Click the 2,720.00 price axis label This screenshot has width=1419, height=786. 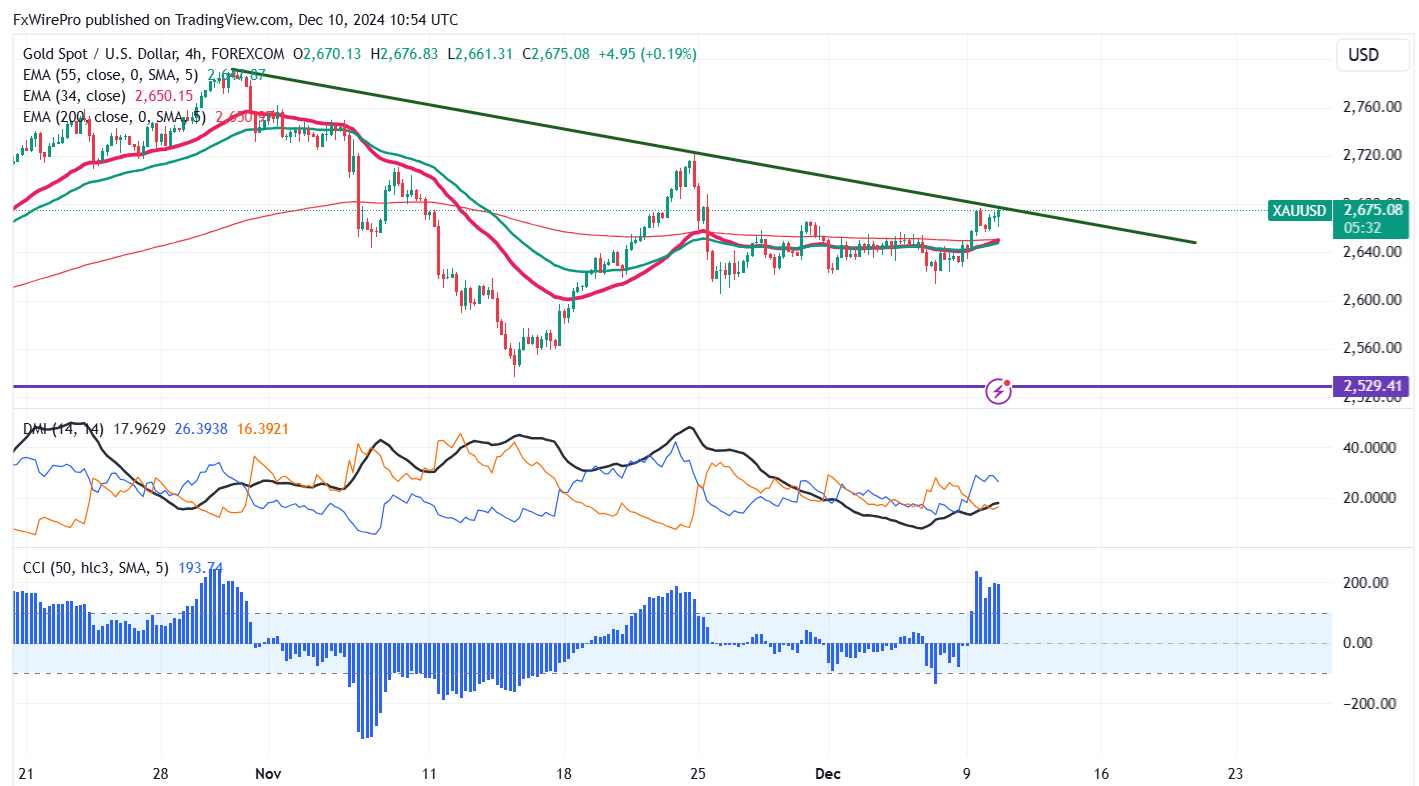point(1372,155)
